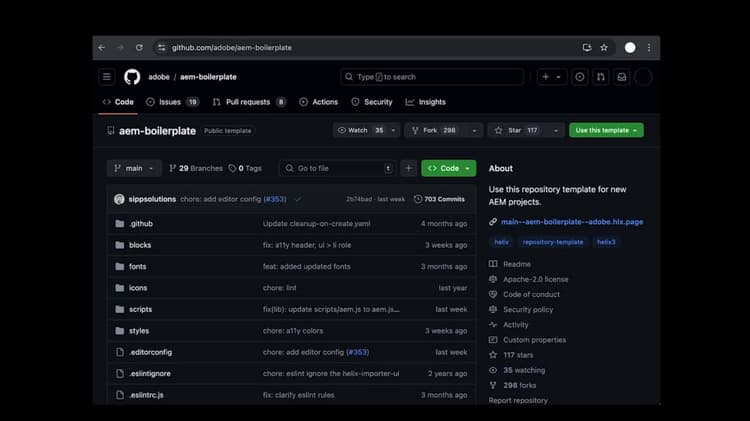Image resolution: width=750 pixels, height=421 pixels.
Task: Open the GitHub hamburger navigation menu
Action: pyautogui.click(x=107, y=77)
